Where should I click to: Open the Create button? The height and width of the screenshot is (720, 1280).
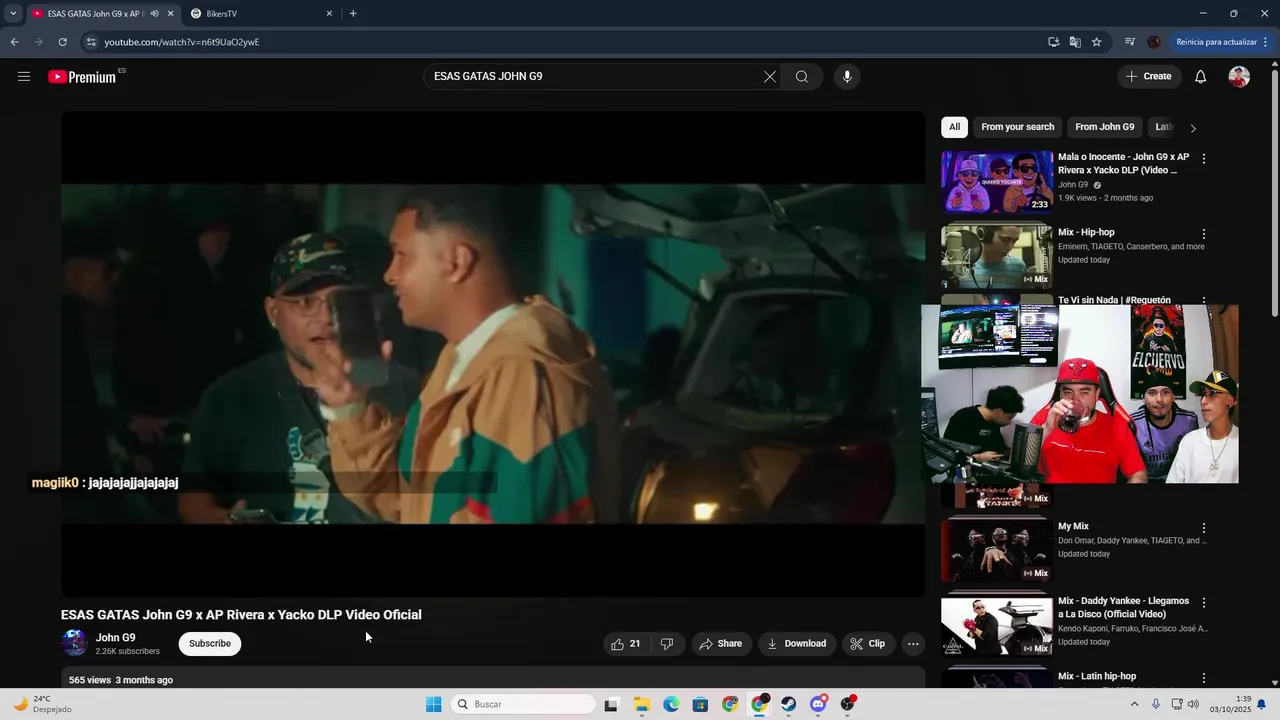[x=1149, y=77]
